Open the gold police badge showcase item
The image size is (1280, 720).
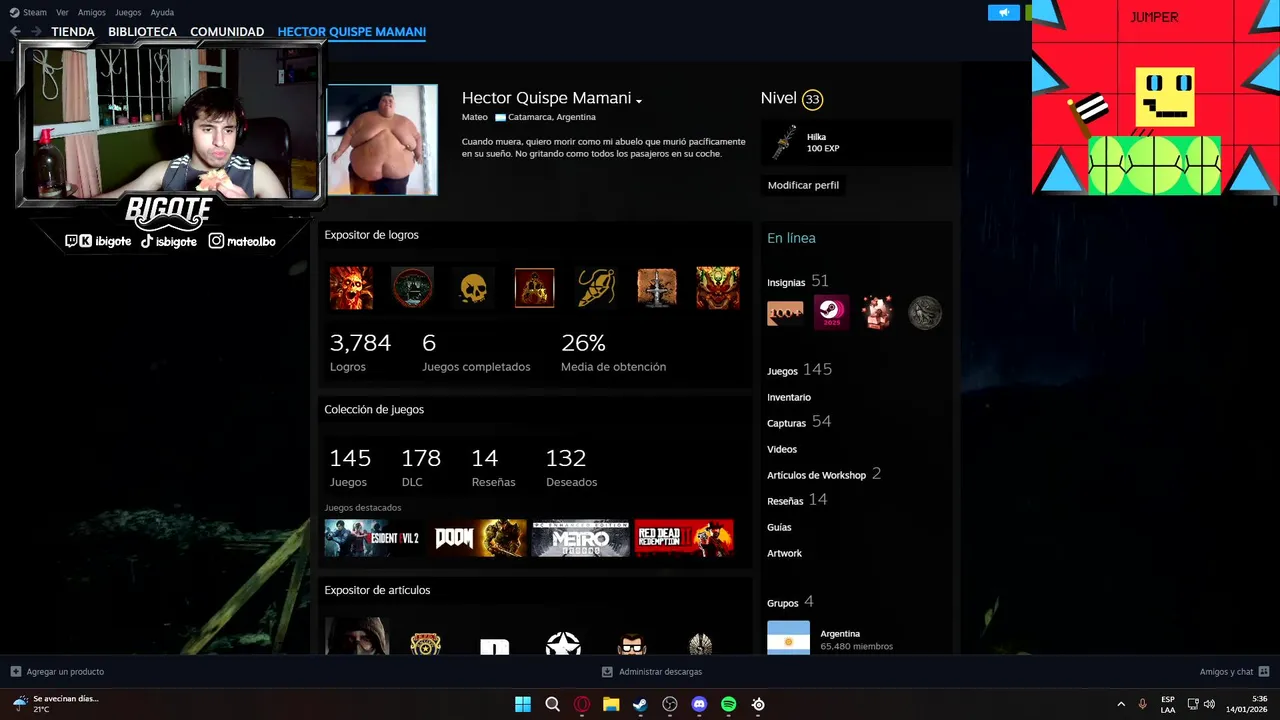pyautogui.click(x=426, y=644)
